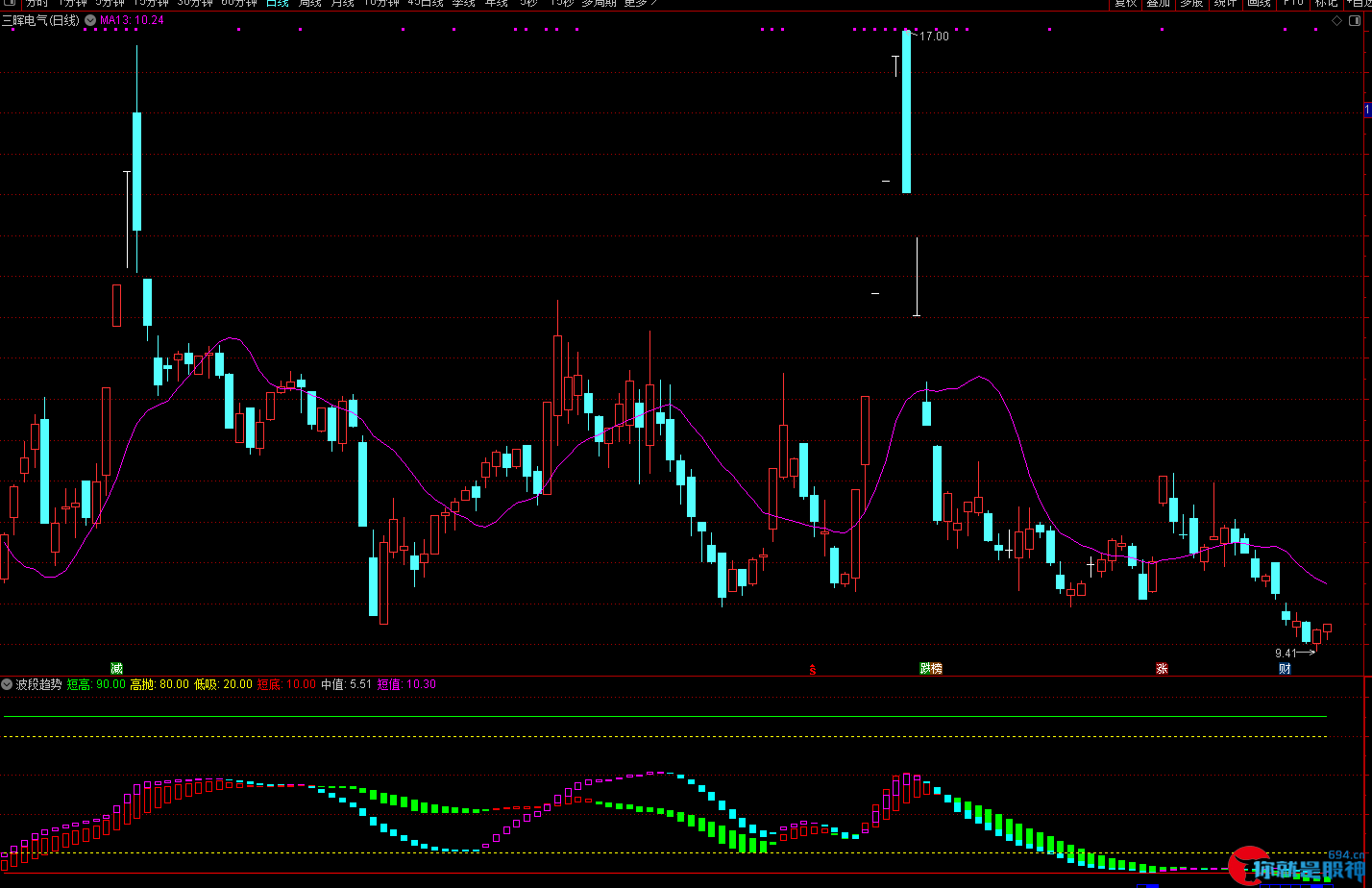1372x888 pixels.
Task: Click the 中值: 5.51 label
Action: click(x=346, y=684)
